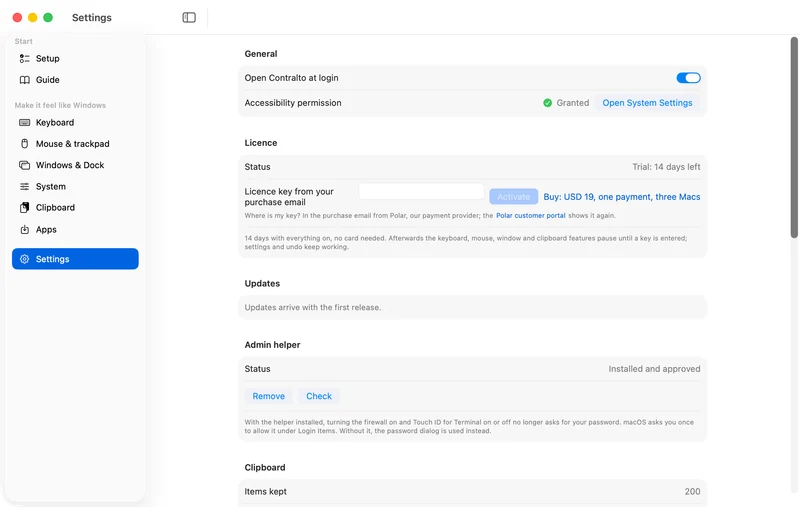Image resolution: width=800 pixels, height=507 pixels.
Task: Click the 'Trial: 14 days left' text
Action: click(666, 167)
